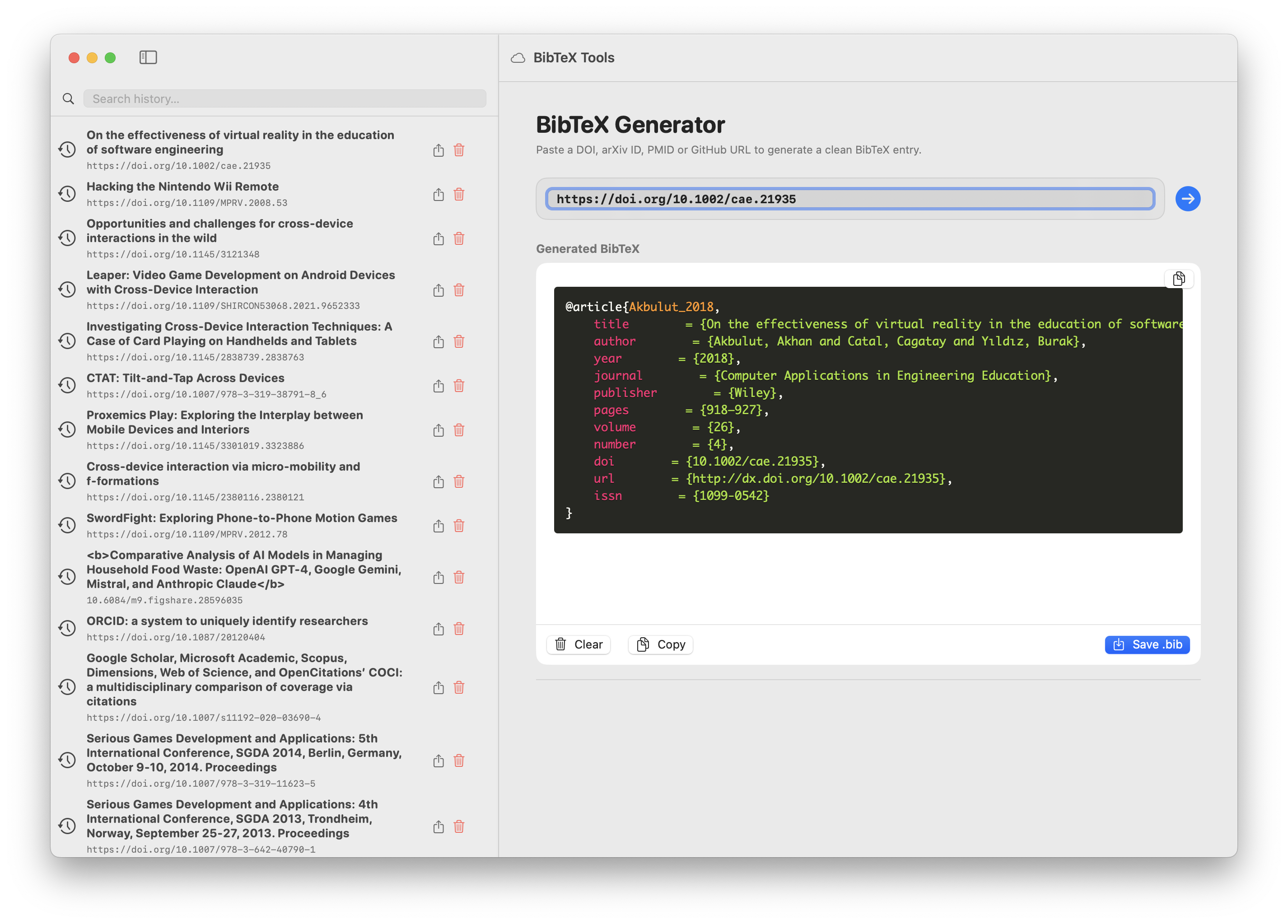Delete the 'SGDA 2013, Trondheim' proceedings entry
The width and height of the screenshot is (1288, 924).
click(x=459, y=826)
